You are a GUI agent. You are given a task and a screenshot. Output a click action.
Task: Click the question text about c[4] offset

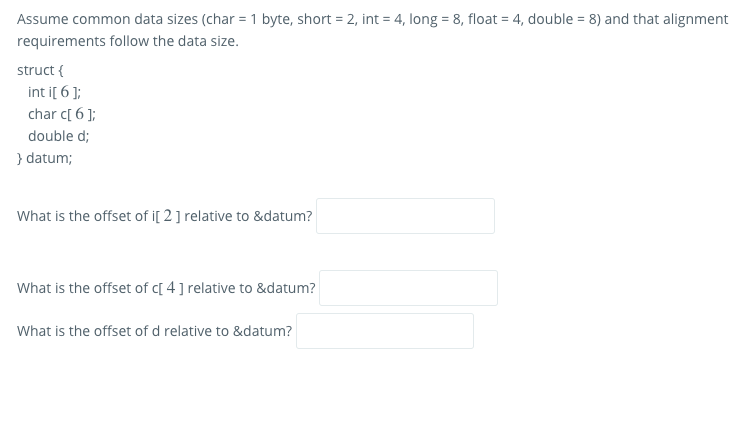166,288
